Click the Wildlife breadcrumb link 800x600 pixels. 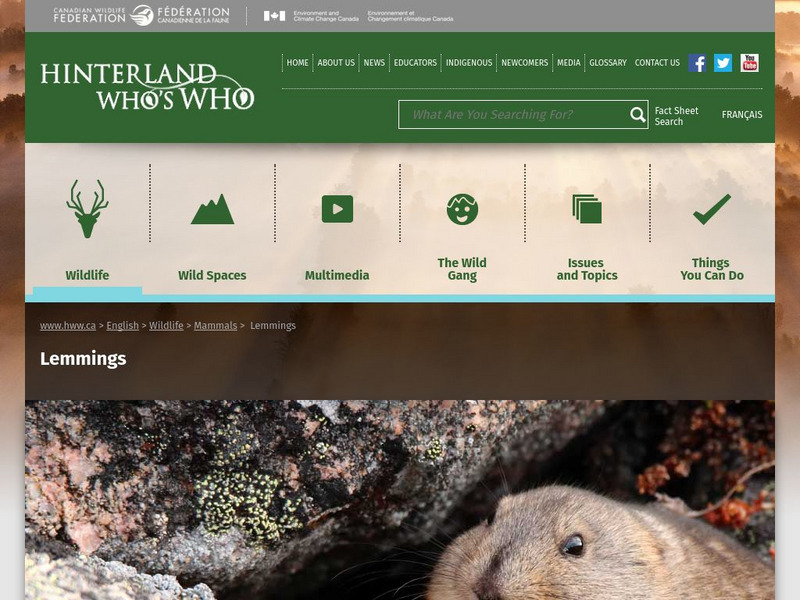166,326
